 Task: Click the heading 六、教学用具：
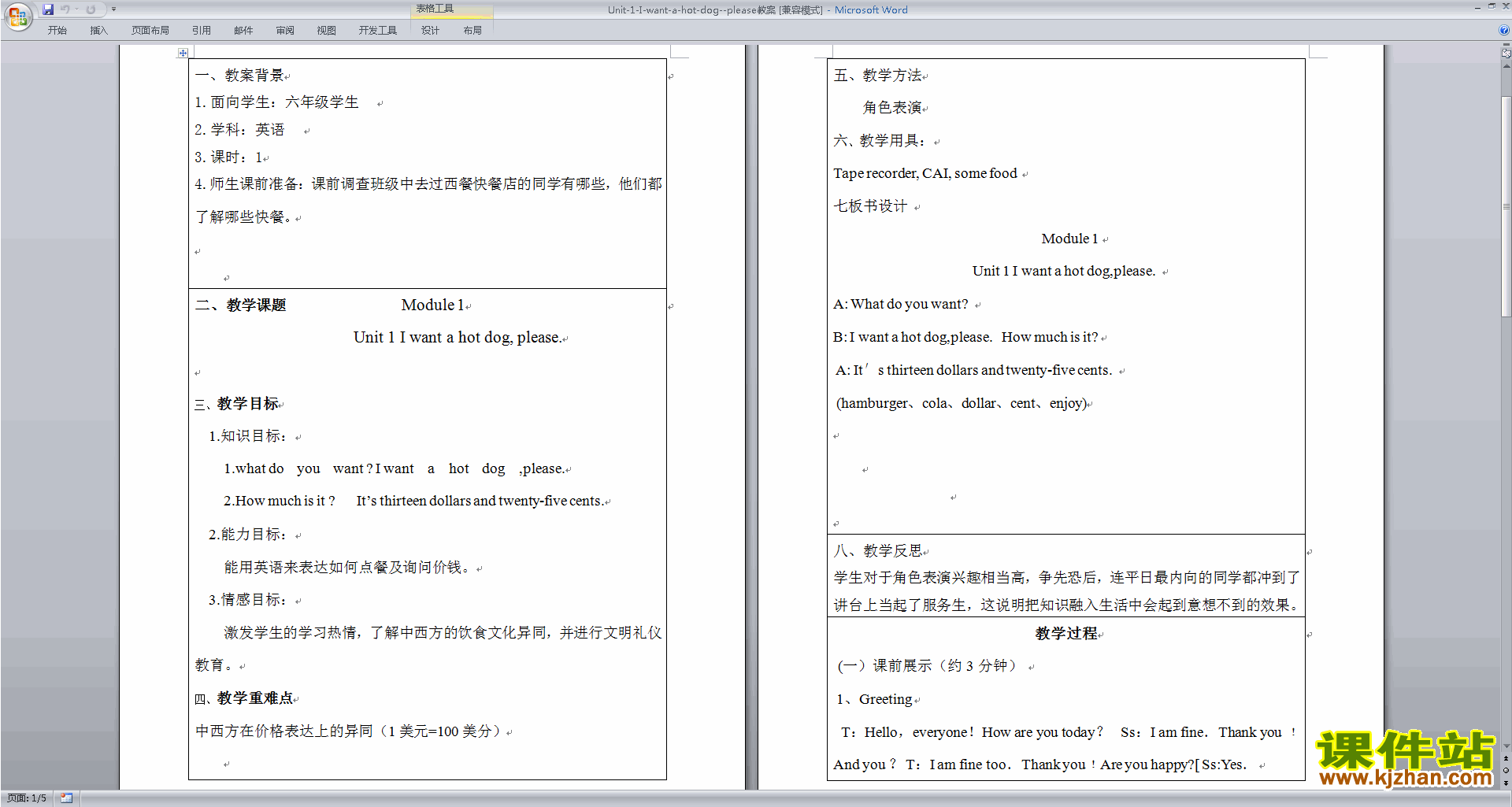(880, 141)
